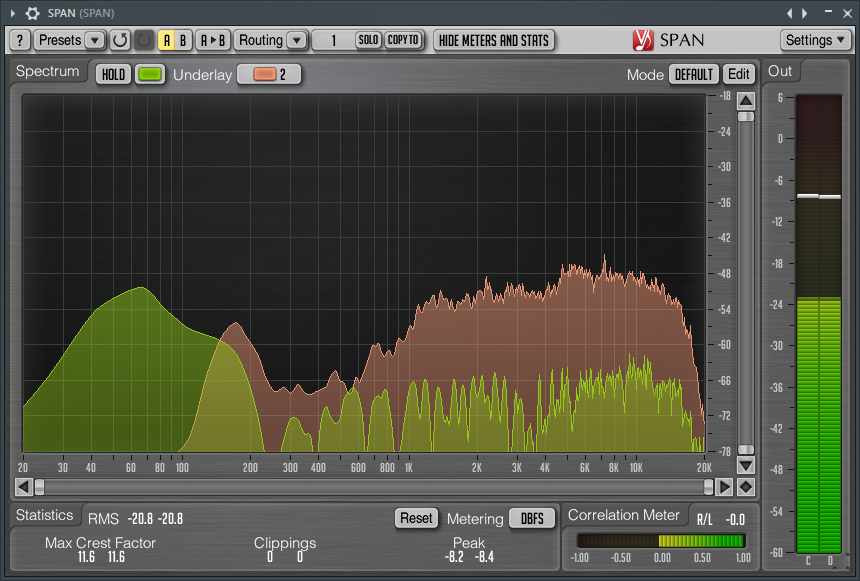The height and width of the screenshot is (581, 860).
Task: Close the SPAN plugin window
Action: click(847, 13)
